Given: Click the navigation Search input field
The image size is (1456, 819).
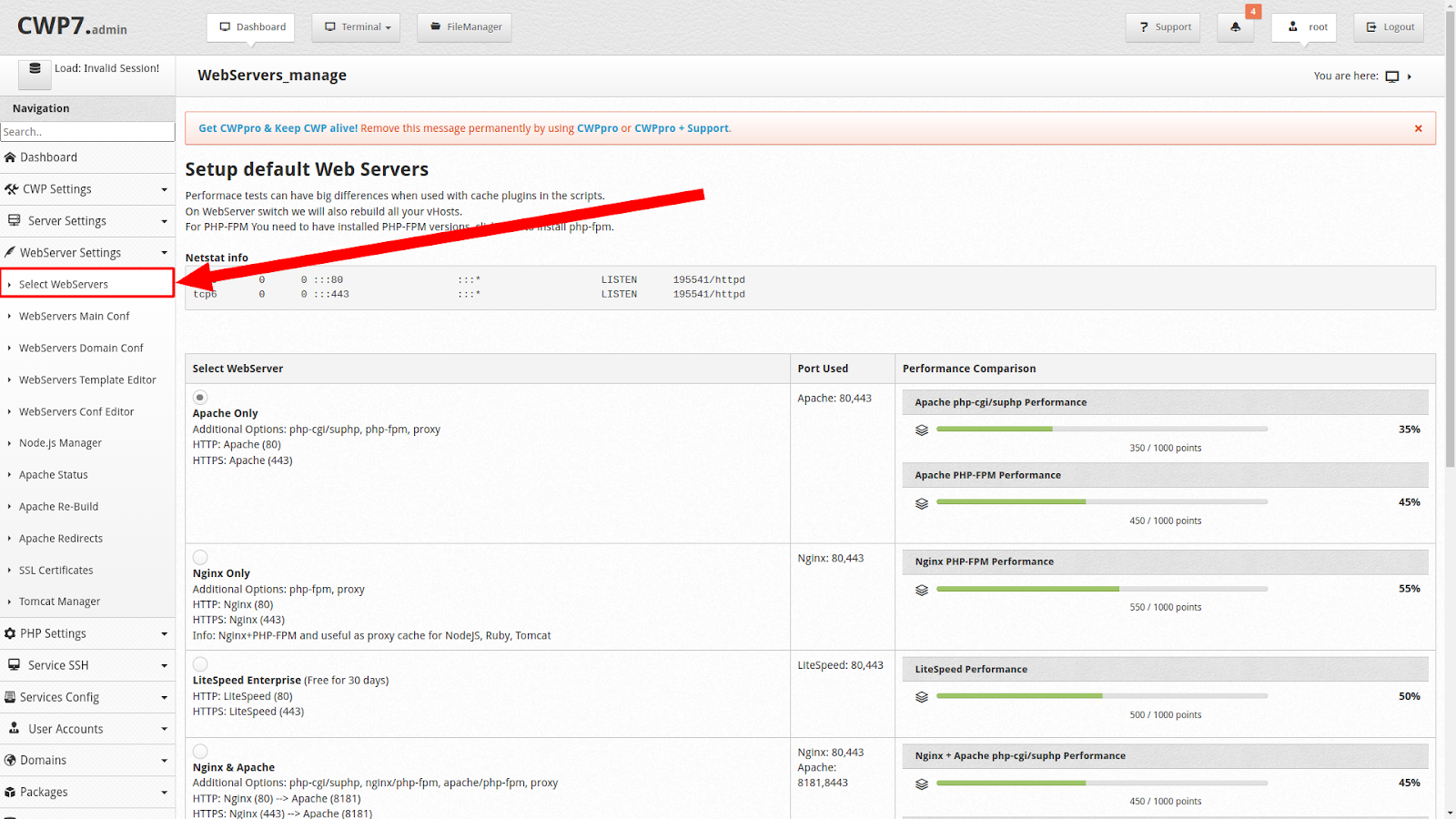Looking at the screenshot, I should click(x=87, y=132).
